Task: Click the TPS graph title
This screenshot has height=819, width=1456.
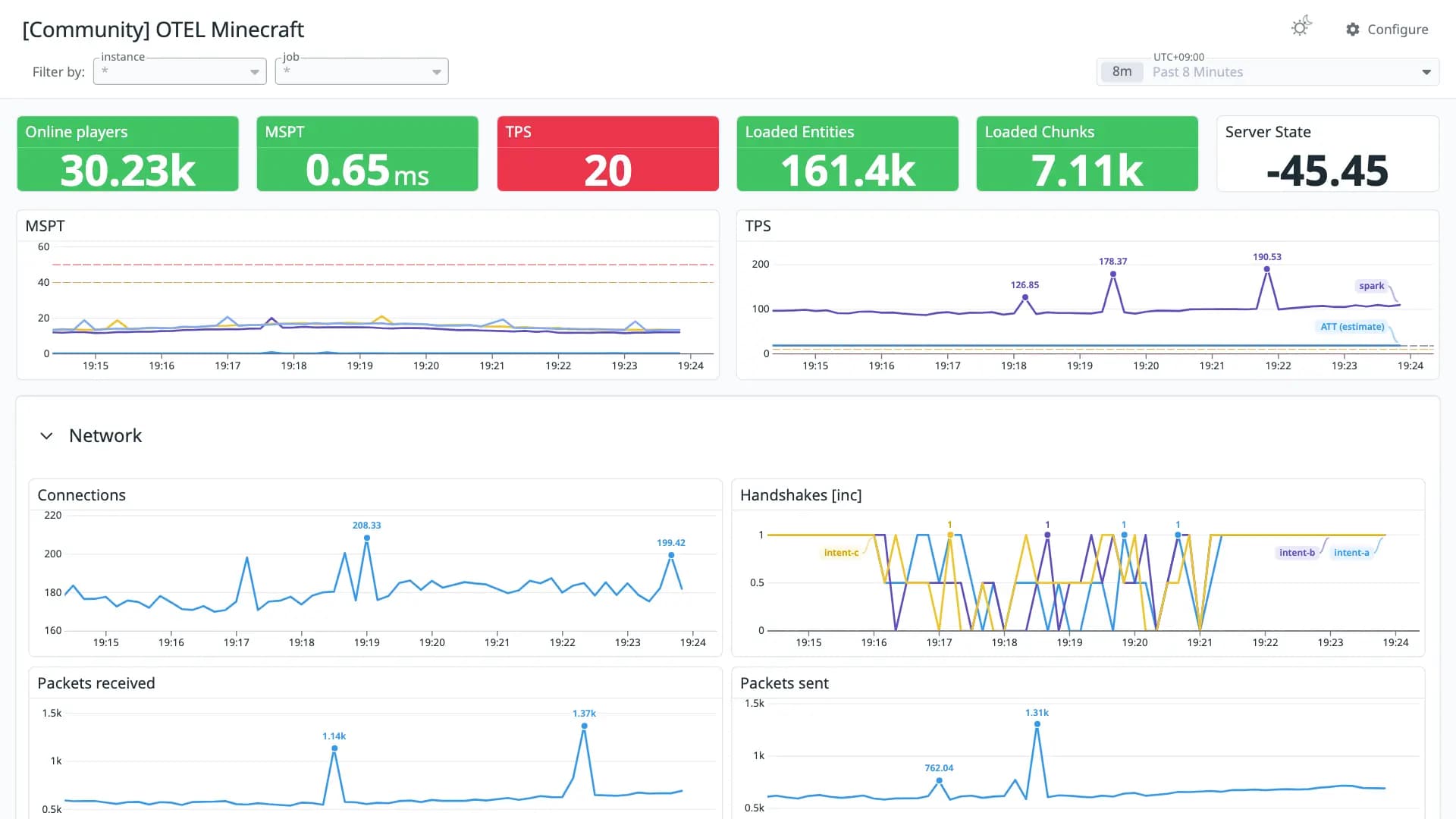Action: [x=758, y=226]
